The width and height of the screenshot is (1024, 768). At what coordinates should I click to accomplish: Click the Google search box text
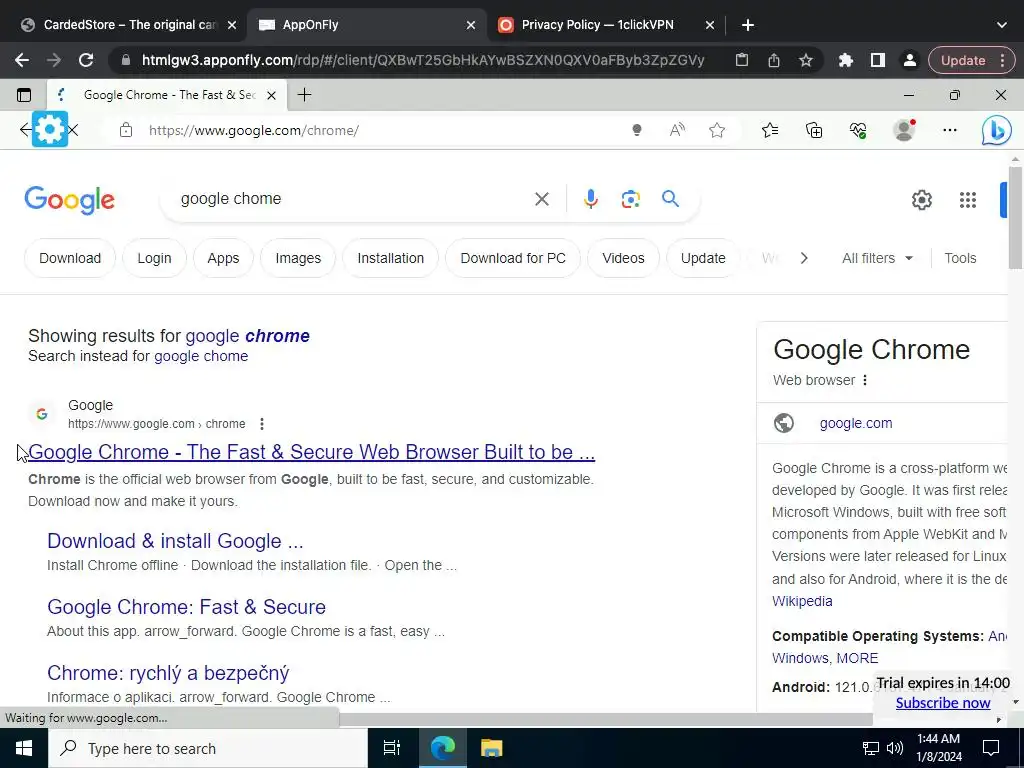231,199
